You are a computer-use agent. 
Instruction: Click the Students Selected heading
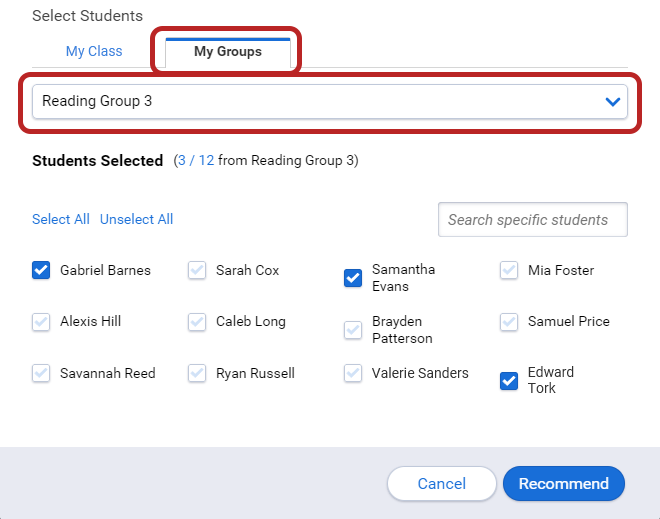coord(98,160)
